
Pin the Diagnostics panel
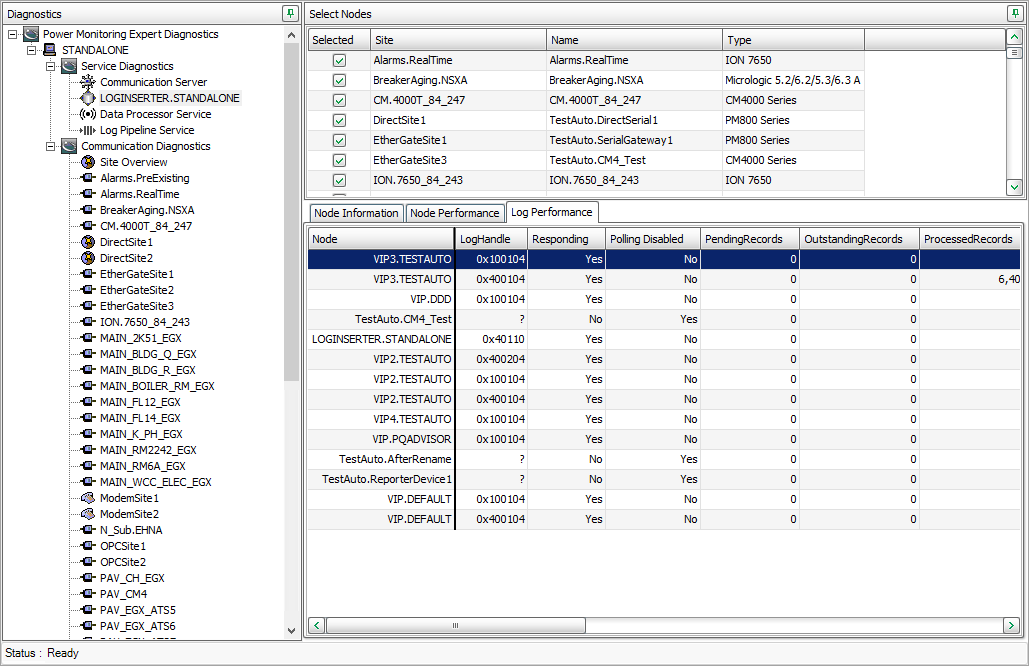(290, 14)
